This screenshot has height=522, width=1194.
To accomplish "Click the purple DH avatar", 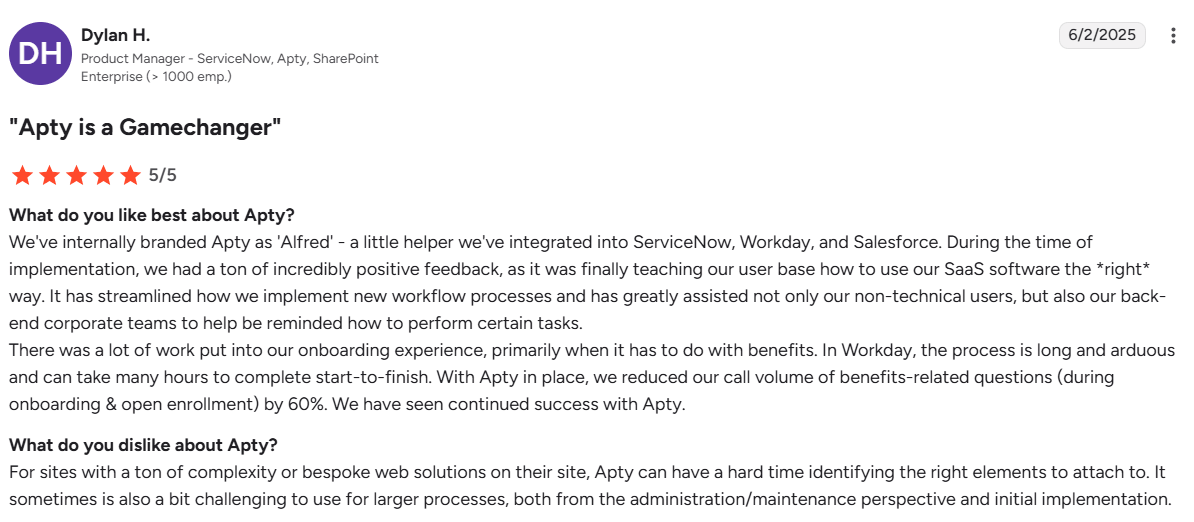I will pos(40,54).
